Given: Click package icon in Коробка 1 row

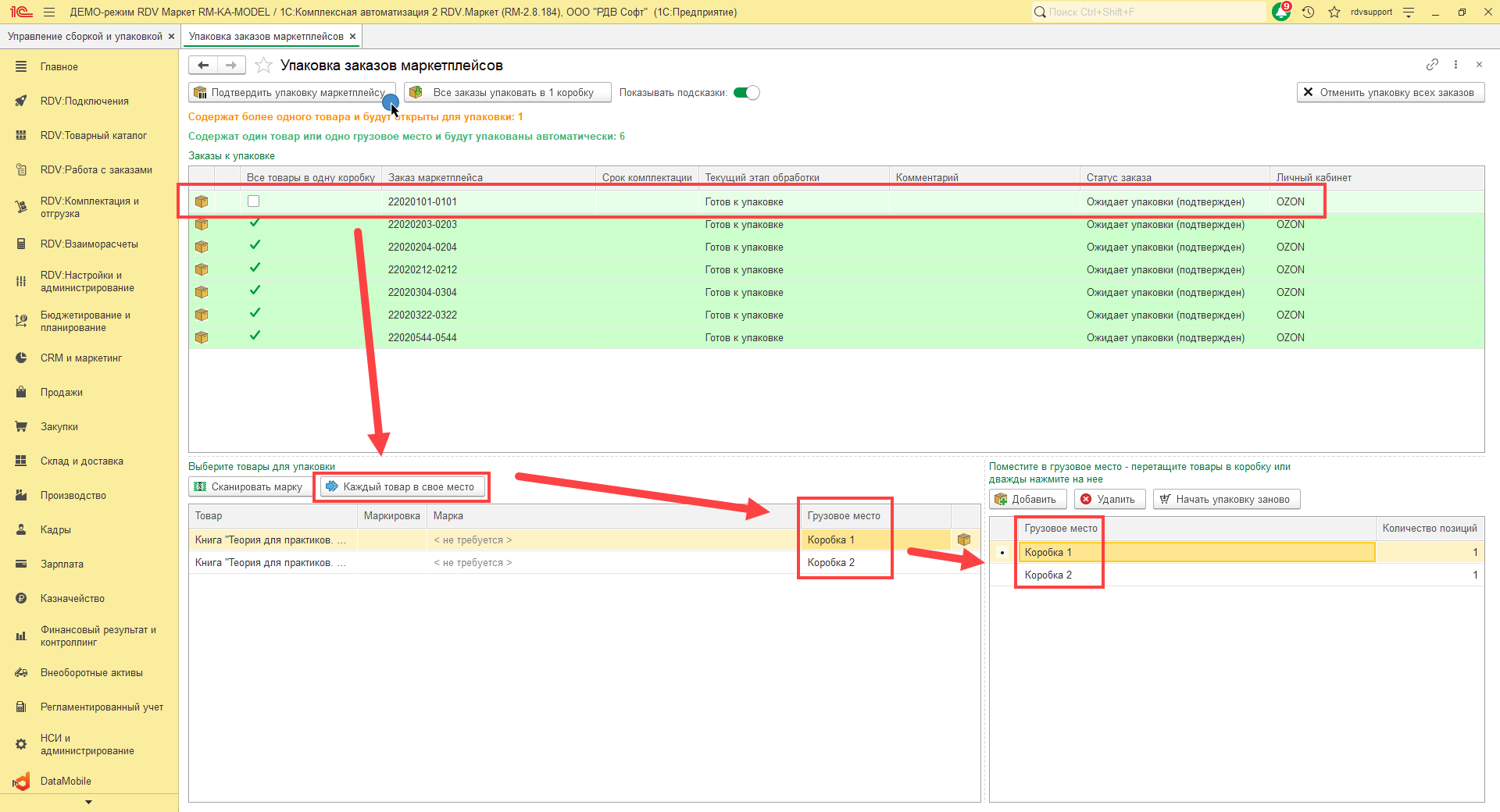Looking at the screenshot, I should (964, 540).
